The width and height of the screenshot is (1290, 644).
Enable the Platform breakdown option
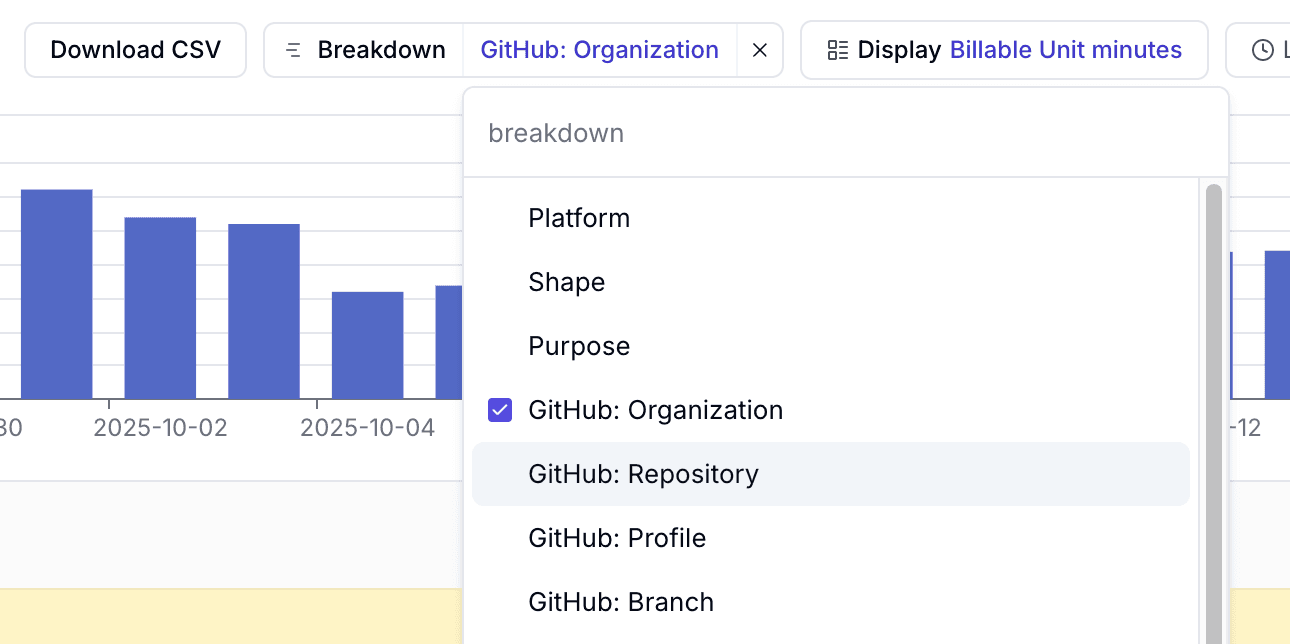(x=579, y=218)
